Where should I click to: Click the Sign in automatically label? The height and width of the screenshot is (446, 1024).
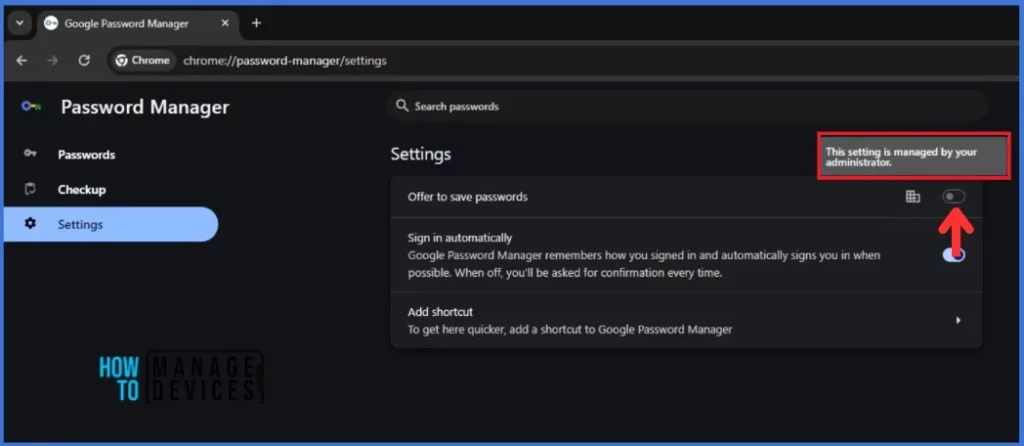point(460,238)
